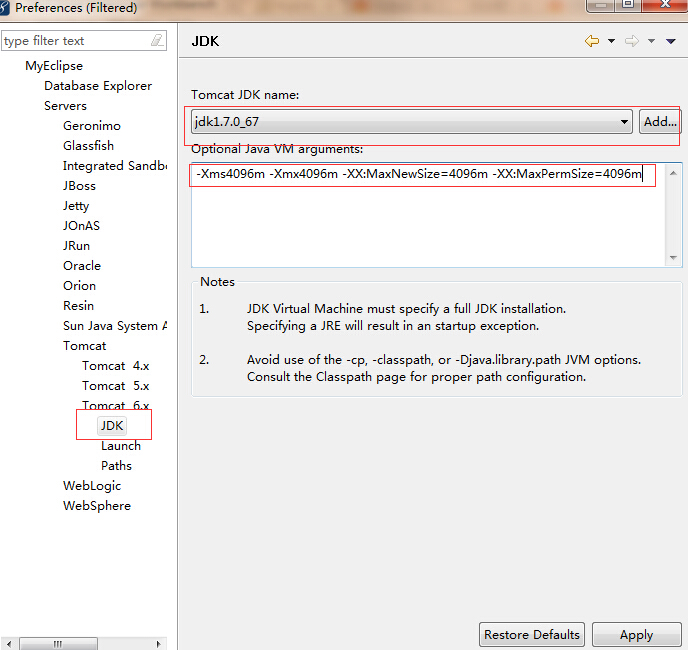The width and height of the screenshot is (688, 650).
Task: Select Geronimo server entry
Action: pyautogui.click(x=92, y=126)
